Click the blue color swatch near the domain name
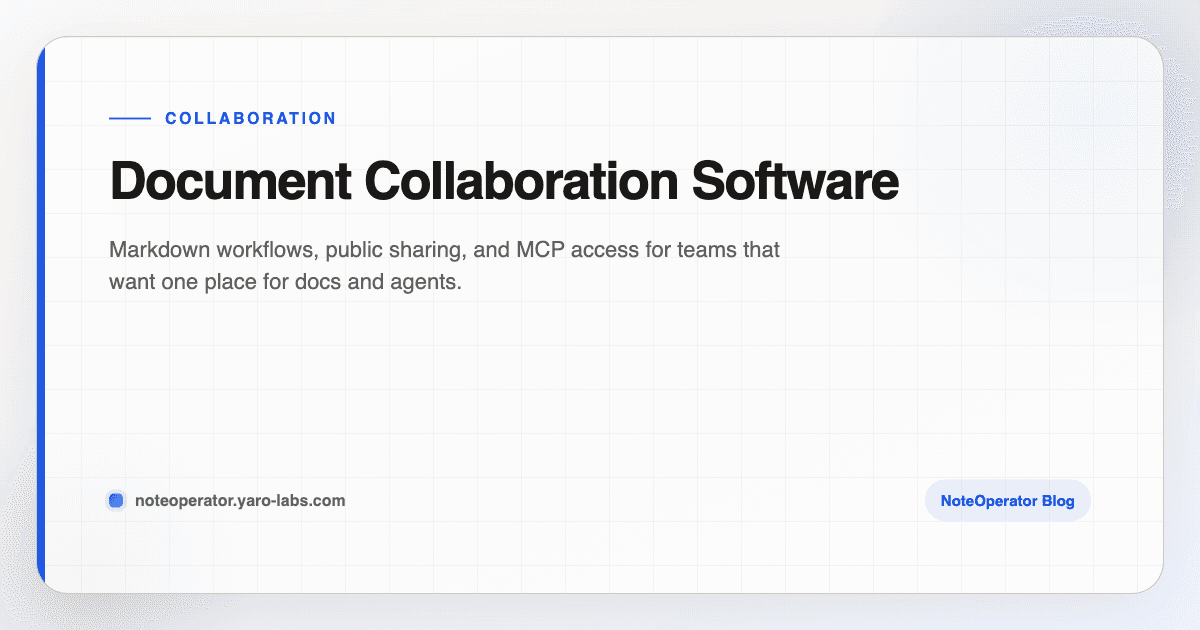The height and width of the screenshot is (630, 1200). (x=116, y=499)
